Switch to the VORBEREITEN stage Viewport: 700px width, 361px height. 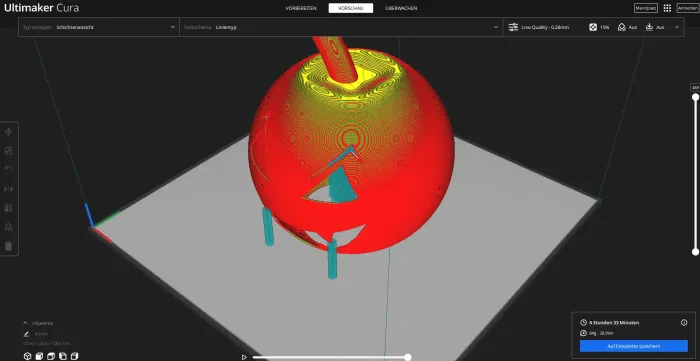(301, 8)
